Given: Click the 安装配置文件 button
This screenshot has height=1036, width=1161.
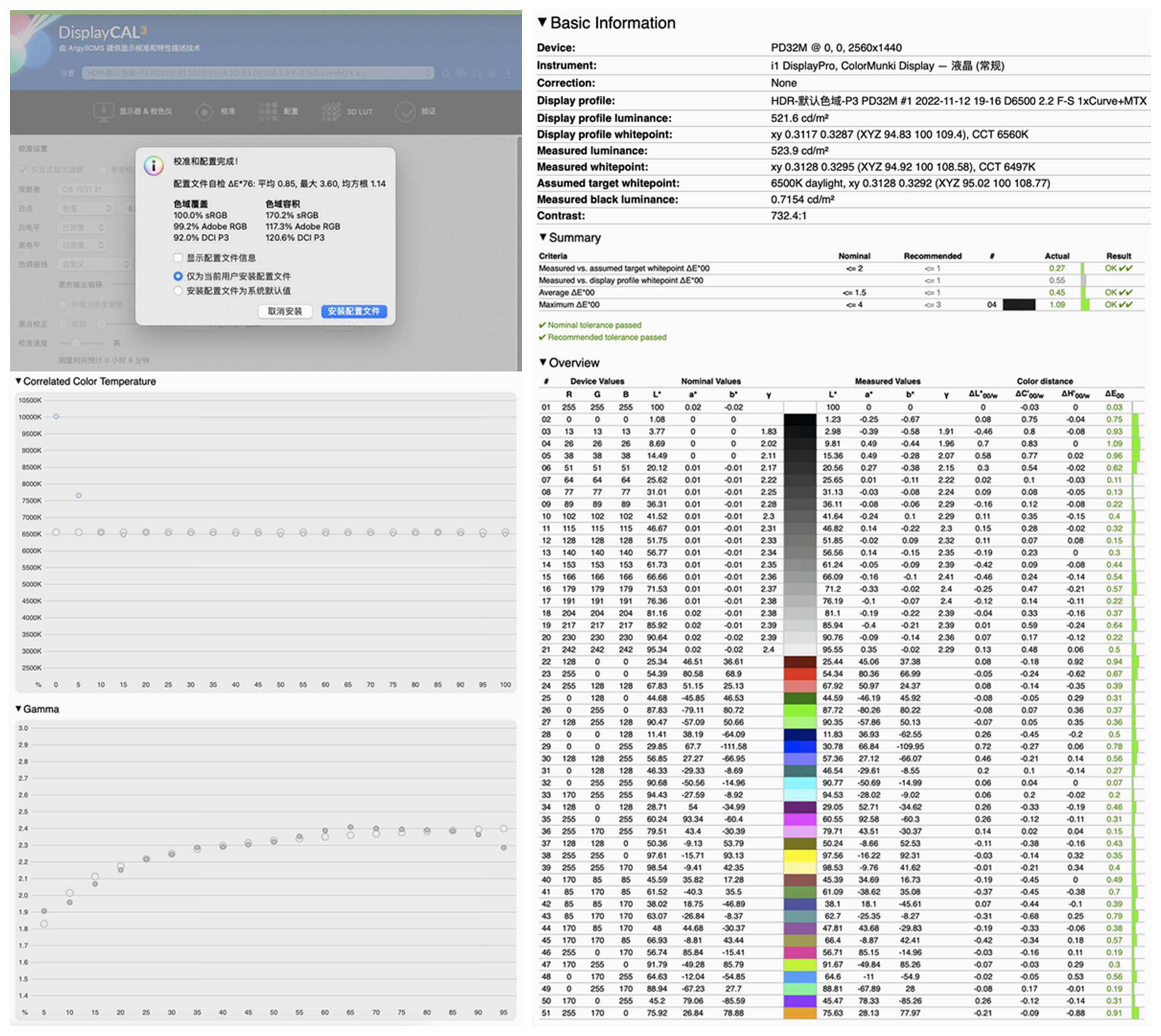Looking at the screenshot, I should (x=354, y=311).
